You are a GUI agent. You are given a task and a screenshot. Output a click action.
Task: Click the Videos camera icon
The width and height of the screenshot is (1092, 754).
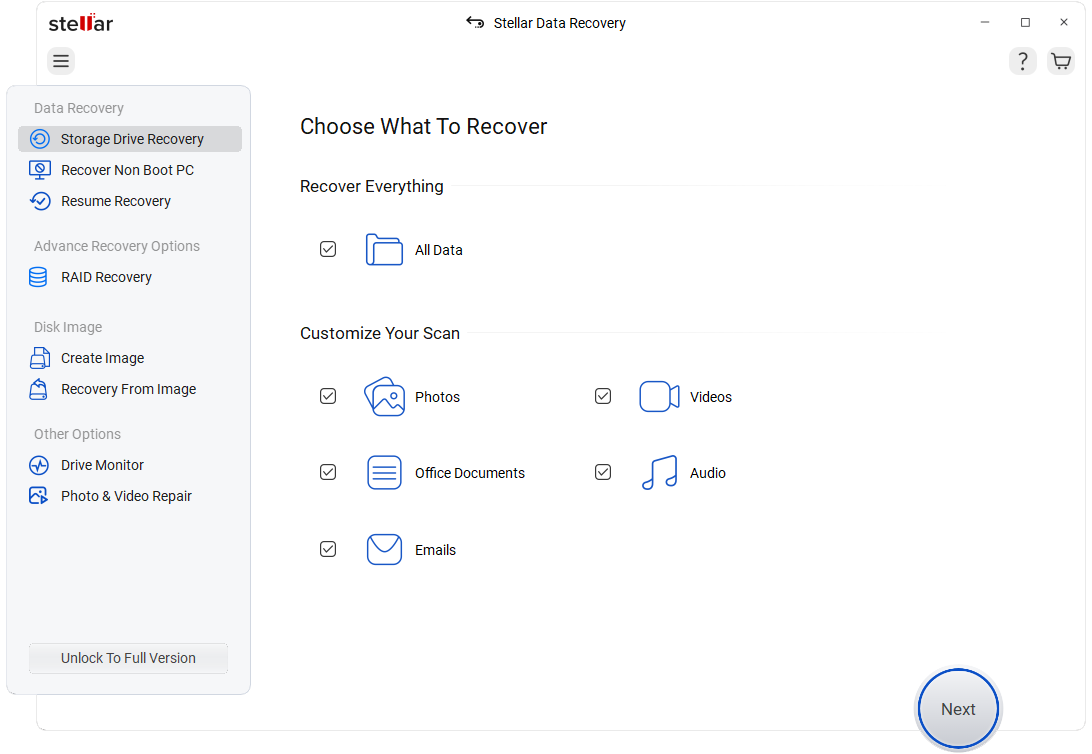[659, 397]
